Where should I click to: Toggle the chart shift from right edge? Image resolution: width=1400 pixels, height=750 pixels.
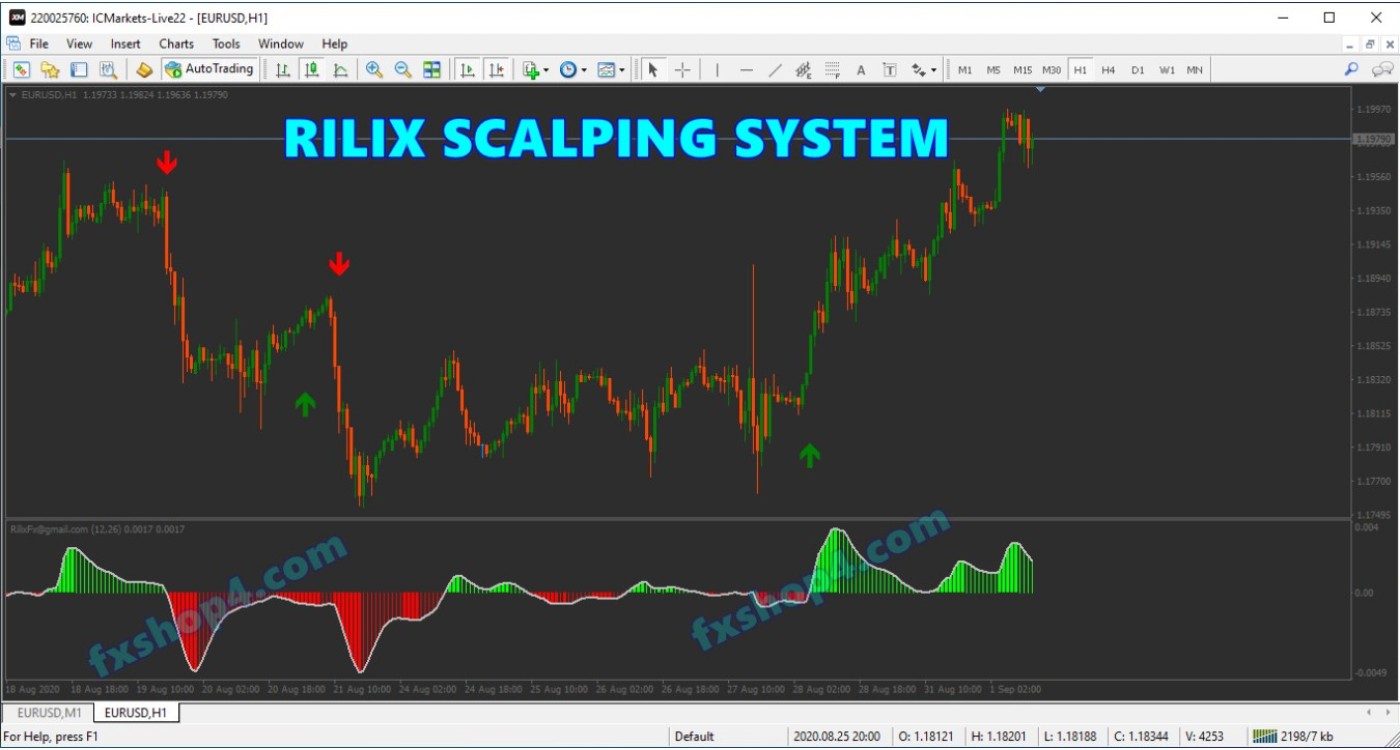[497, 69]
